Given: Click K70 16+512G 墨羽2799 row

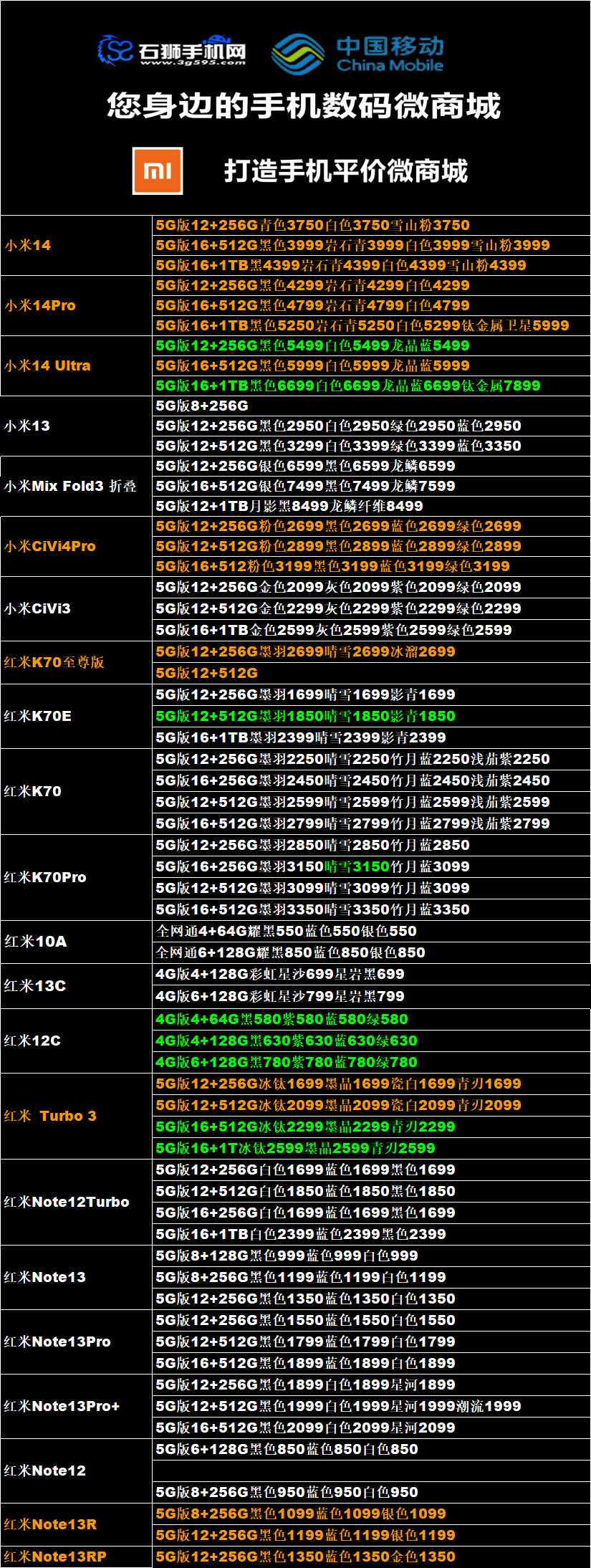Looking at the screenshot, I should point(372,823).
